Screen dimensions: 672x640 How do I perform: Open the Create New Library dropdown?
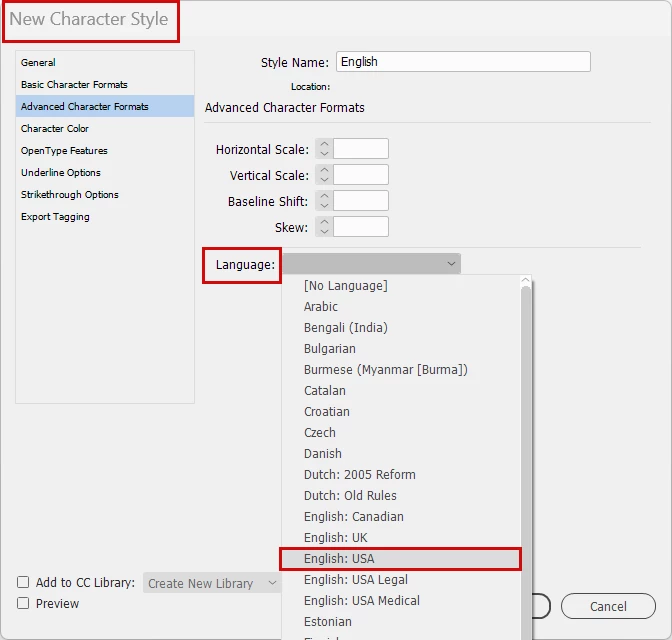(212, 583)
